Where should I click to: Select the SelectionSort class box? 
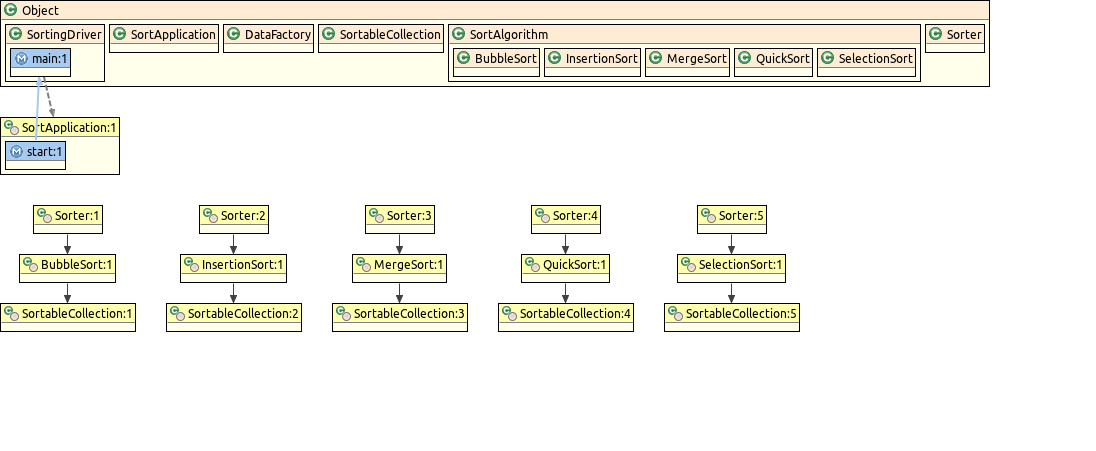pyautogui.click(x=866, y=59)
